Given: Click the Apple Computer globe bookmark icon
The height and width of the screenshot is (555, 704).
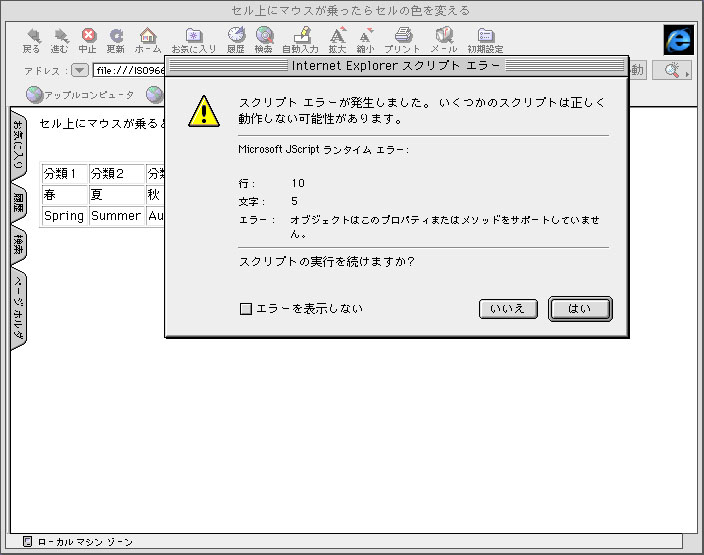Looking at the screenshot, I should pyautogui.click(x=34, y=94).
